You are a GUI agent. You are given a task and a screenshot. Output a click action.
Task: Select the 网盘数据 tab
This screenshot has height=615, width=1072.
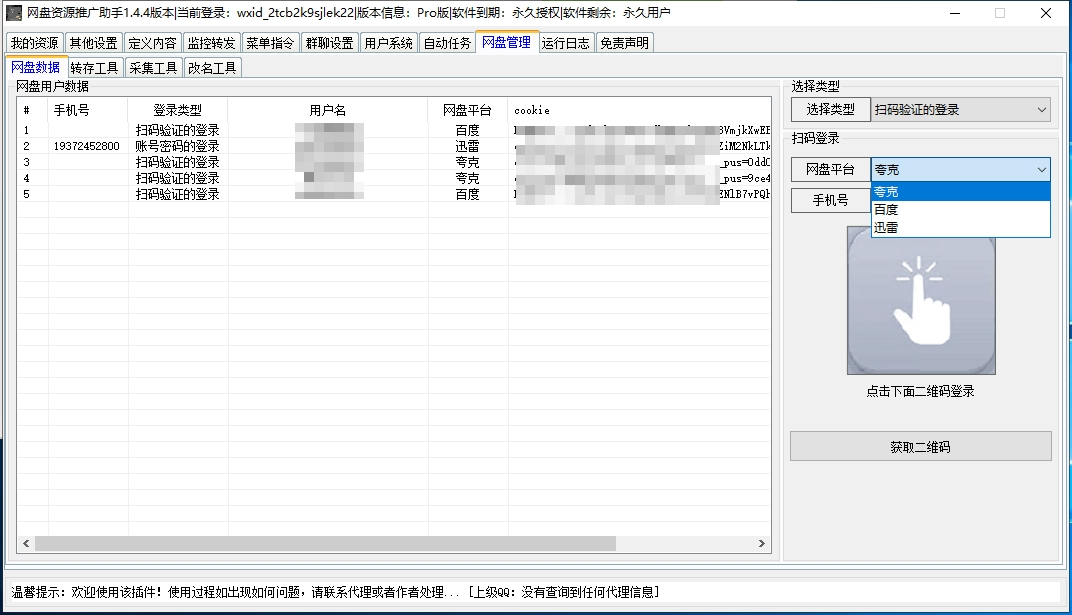click(x=36, y=68)
